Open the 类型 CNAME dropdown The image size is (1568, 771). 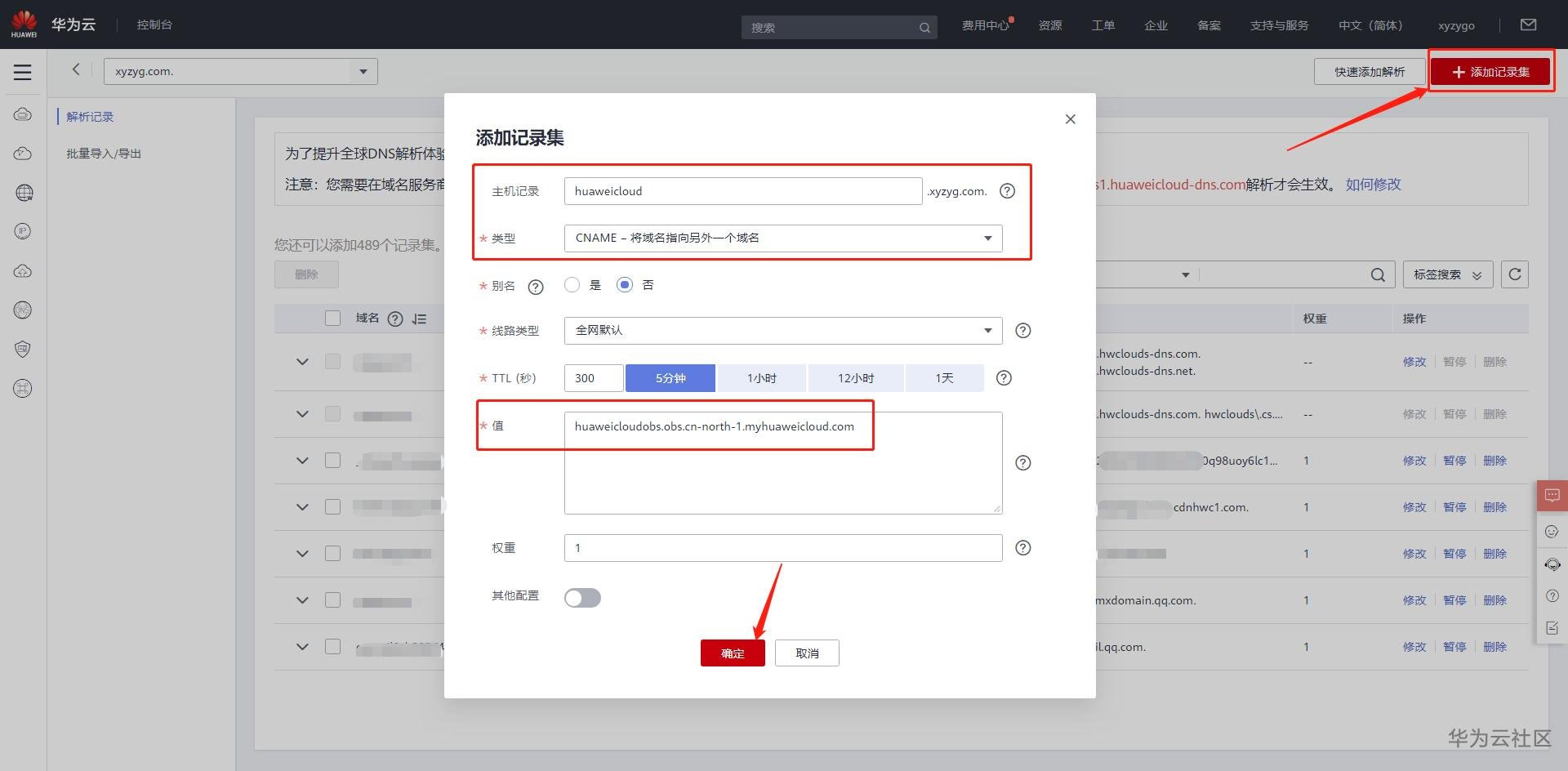pyautogui.click(x=783, y=238)
